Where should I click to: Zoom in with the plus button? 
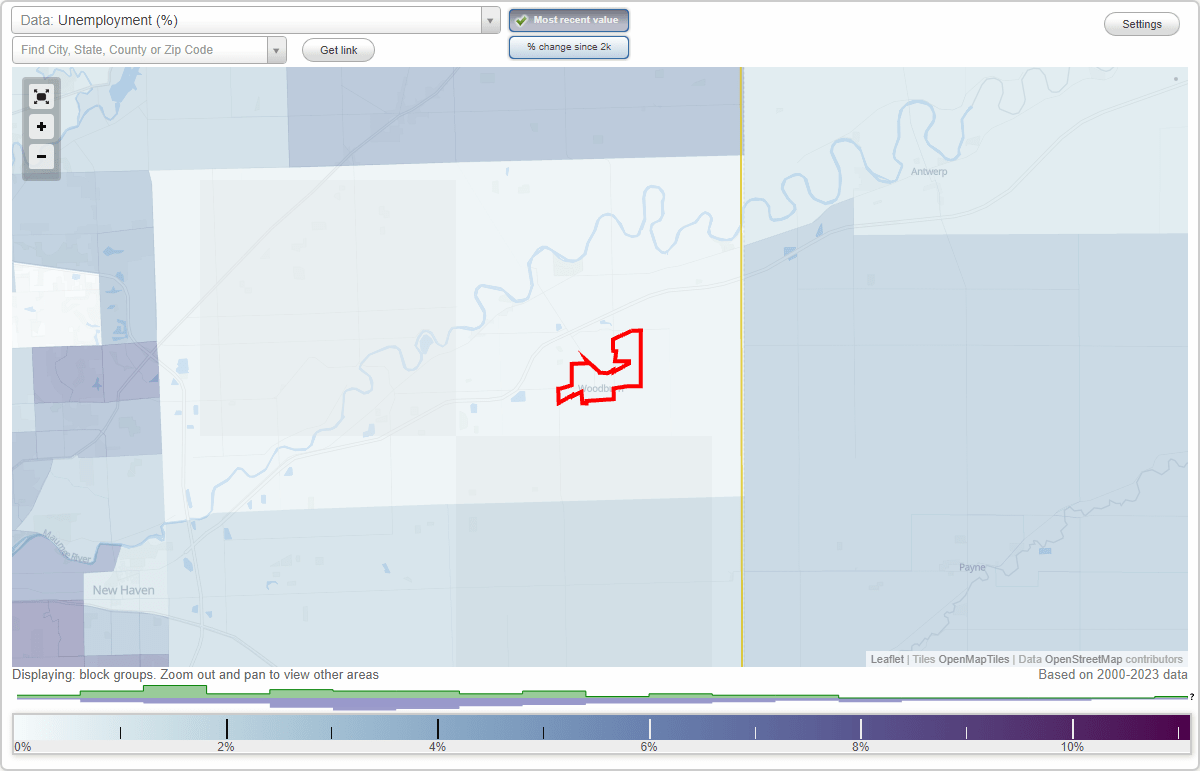click(41, 127)
